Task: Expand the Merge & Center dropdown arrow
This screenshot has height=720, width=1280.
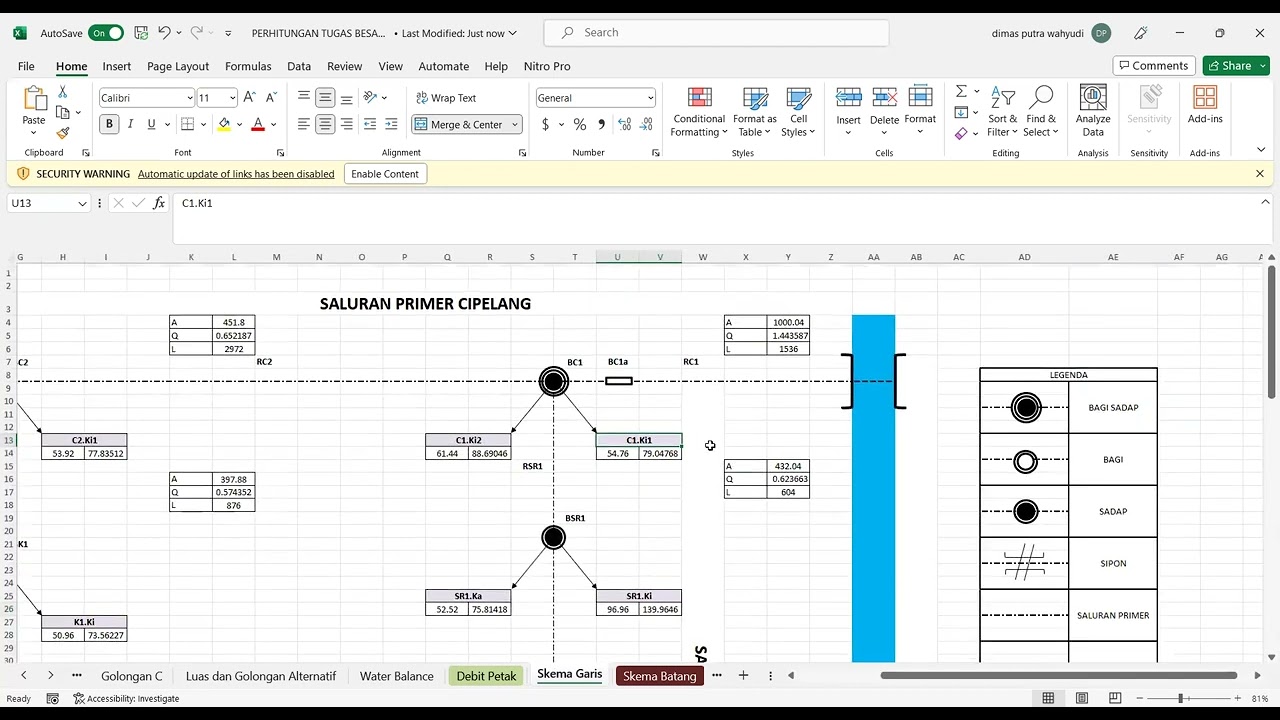Action: click(x=515, y=125)
